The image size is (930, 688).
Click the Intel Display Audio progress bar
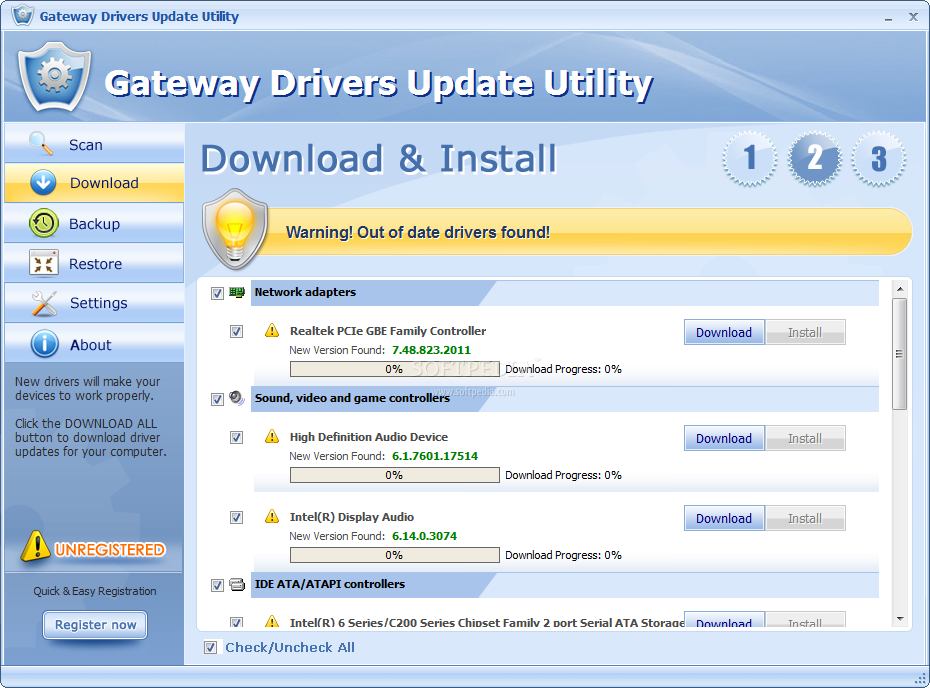pyautogui.click(x=394, y=555)
